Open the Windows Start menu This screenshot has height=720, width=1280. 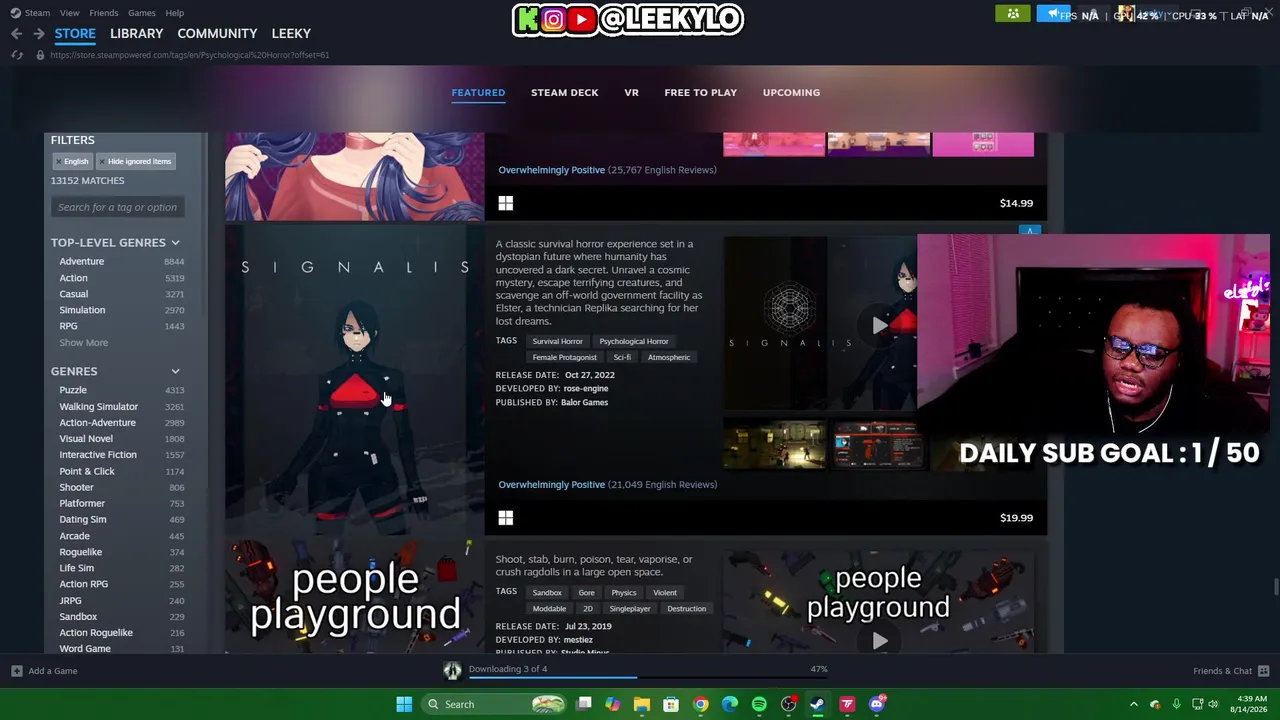coord(404,704)
